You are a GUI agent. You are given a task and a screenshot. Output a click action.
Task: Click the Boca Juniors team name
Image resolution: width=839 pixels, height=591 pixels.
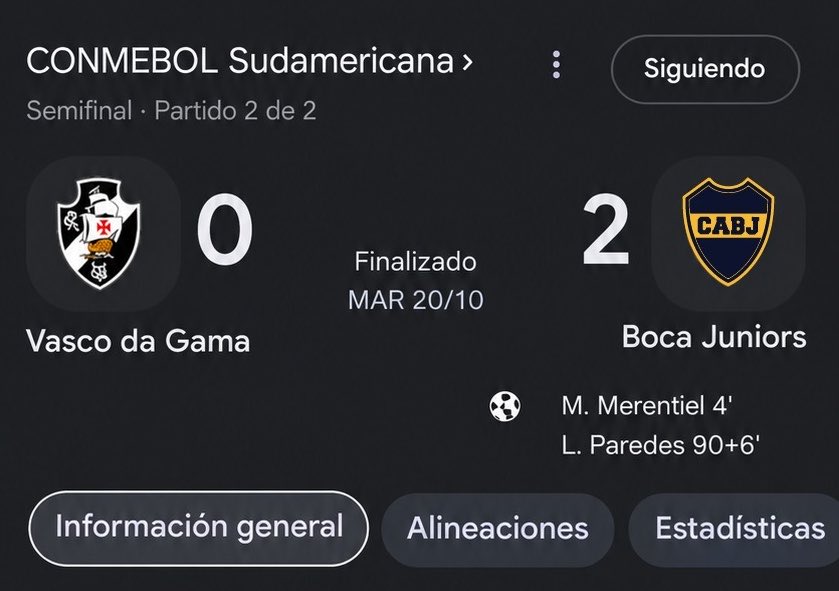click(x=714, y=337)
